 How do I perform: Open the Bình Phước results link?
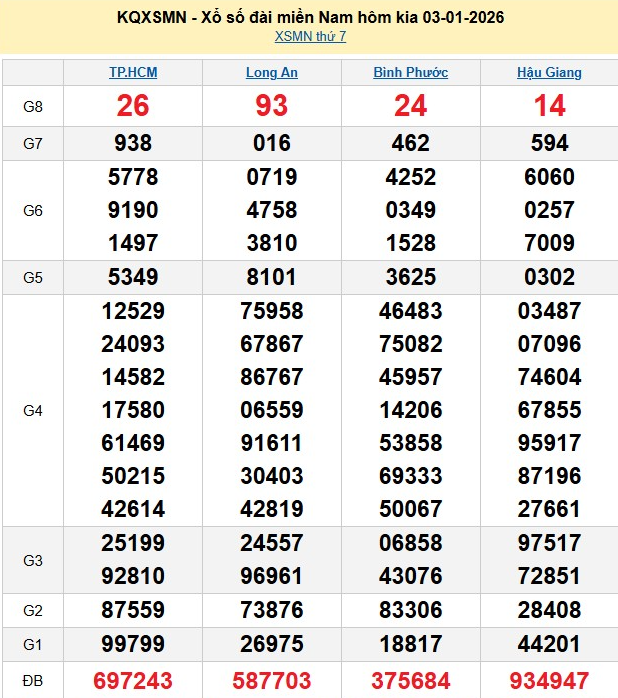click(410, 73)
